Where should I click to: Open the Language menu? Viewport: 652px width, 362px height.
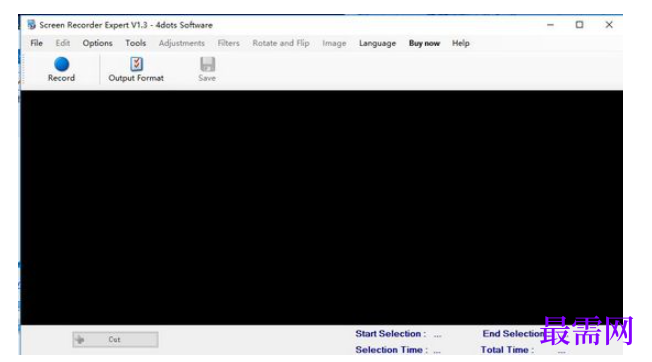(378, 43)
